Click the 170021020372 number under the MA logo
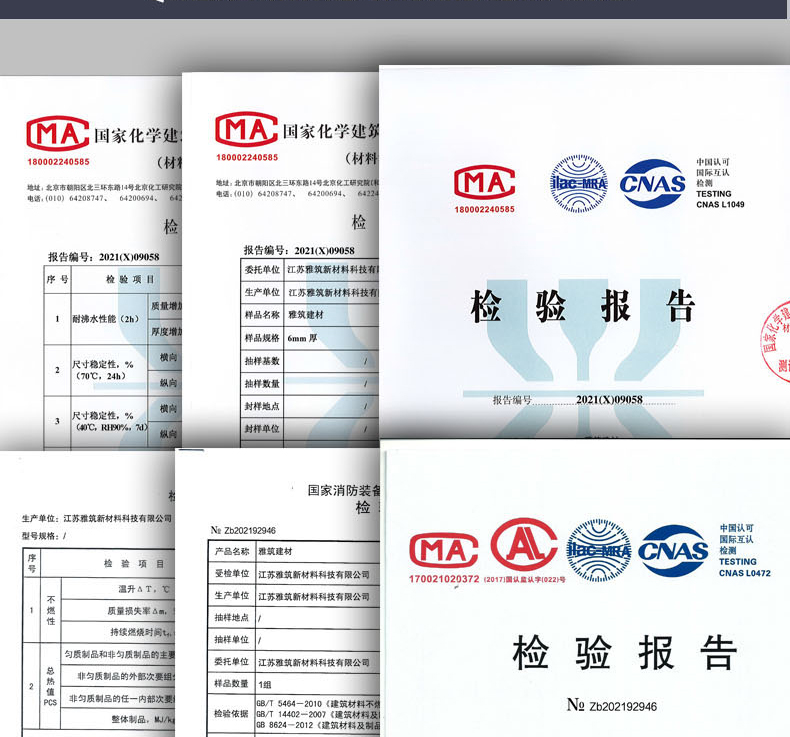Viewport: 790px width, 737px height. [x=444, y=579]
